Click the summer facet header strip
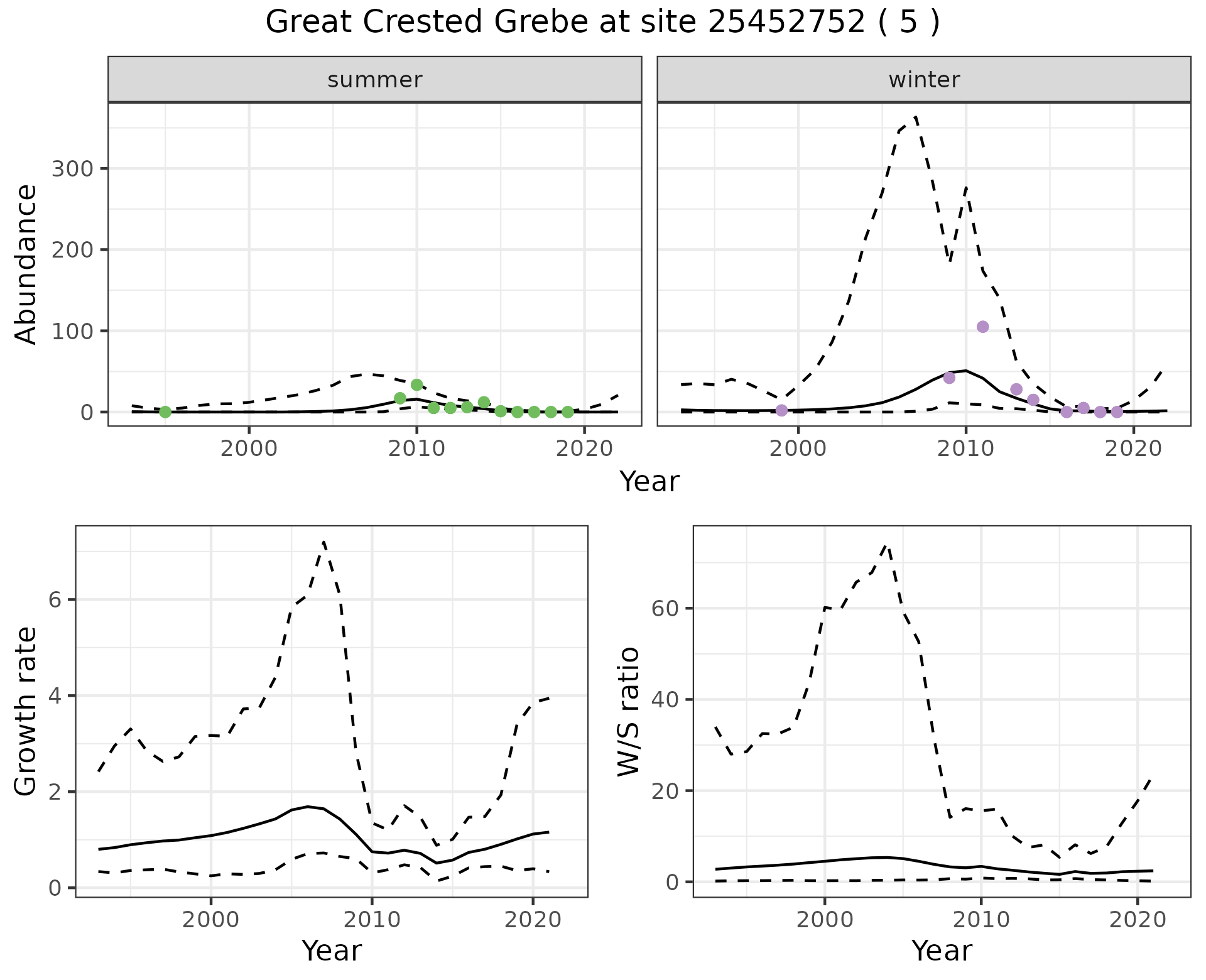 tap(374, 80)
